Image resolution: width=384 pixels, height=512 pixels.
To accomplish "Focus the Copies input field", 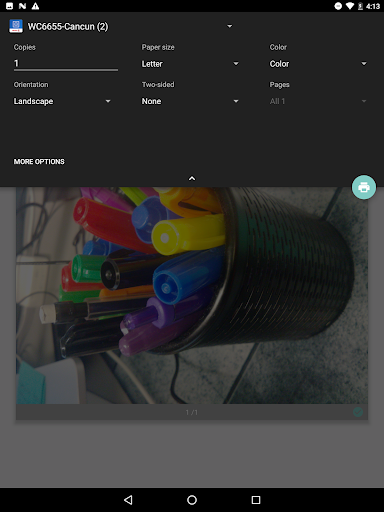I will [x=66, y=63].
